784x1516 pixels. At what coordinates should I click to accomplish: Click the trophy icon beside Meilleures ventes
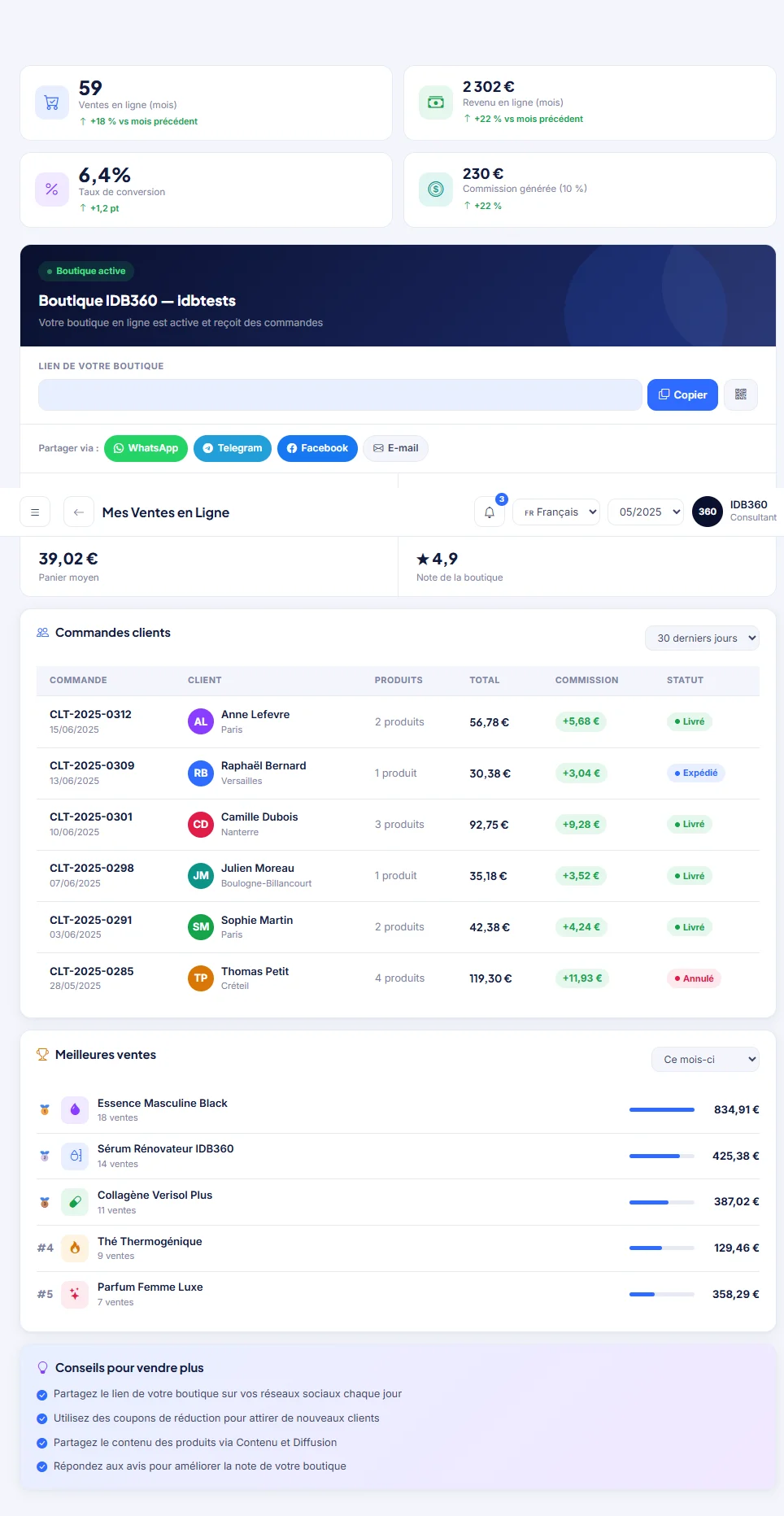point(43,1055)
